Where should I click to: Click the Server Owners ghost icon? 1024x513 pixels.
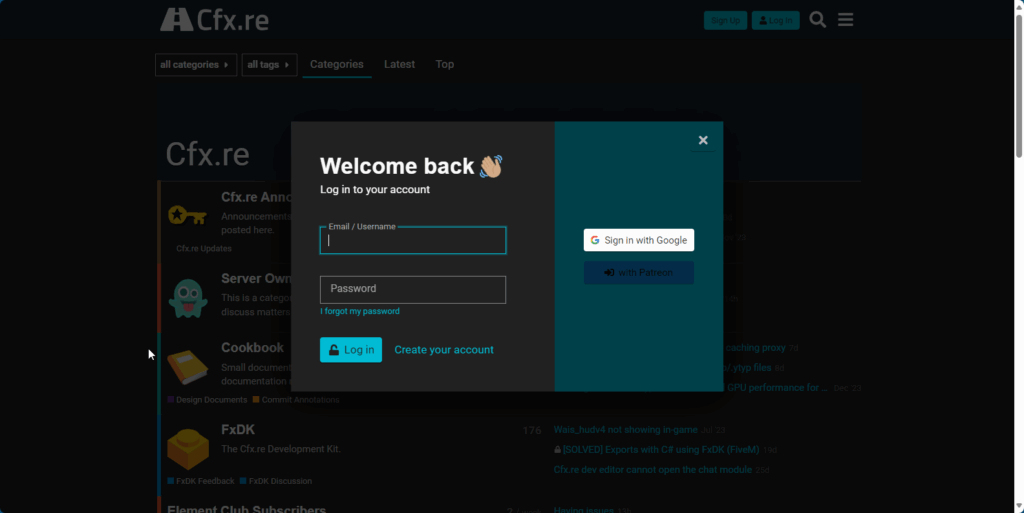[x=188, y=298]
